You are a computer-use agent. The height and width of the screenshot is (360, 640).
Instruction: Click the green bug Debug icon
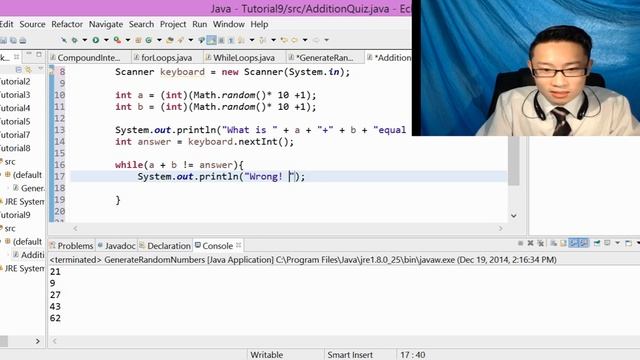[74, 40]
